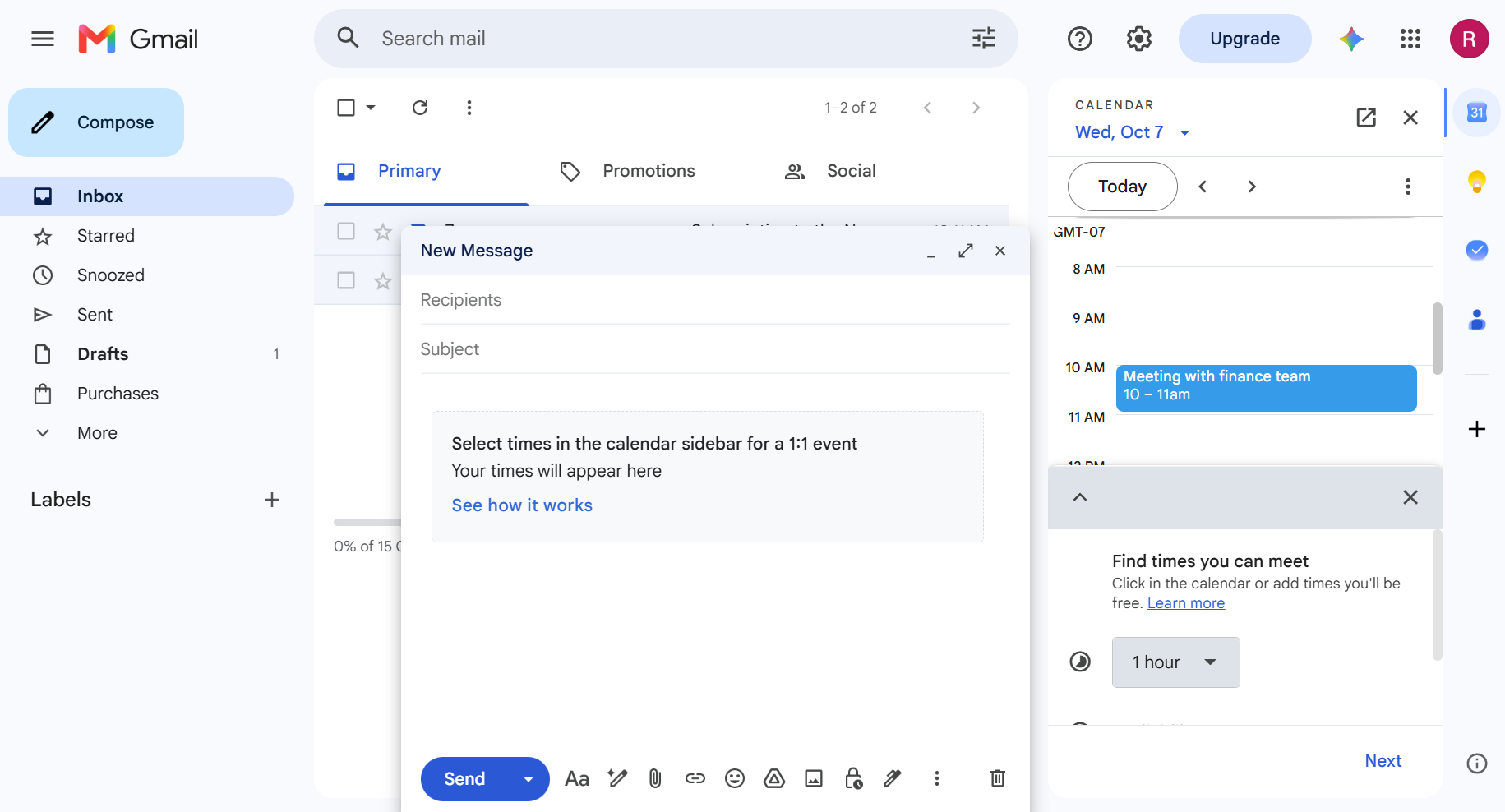Screen dimensions: 1505x812
Task: Switch to Primary tab
Action: pos(426,171)
